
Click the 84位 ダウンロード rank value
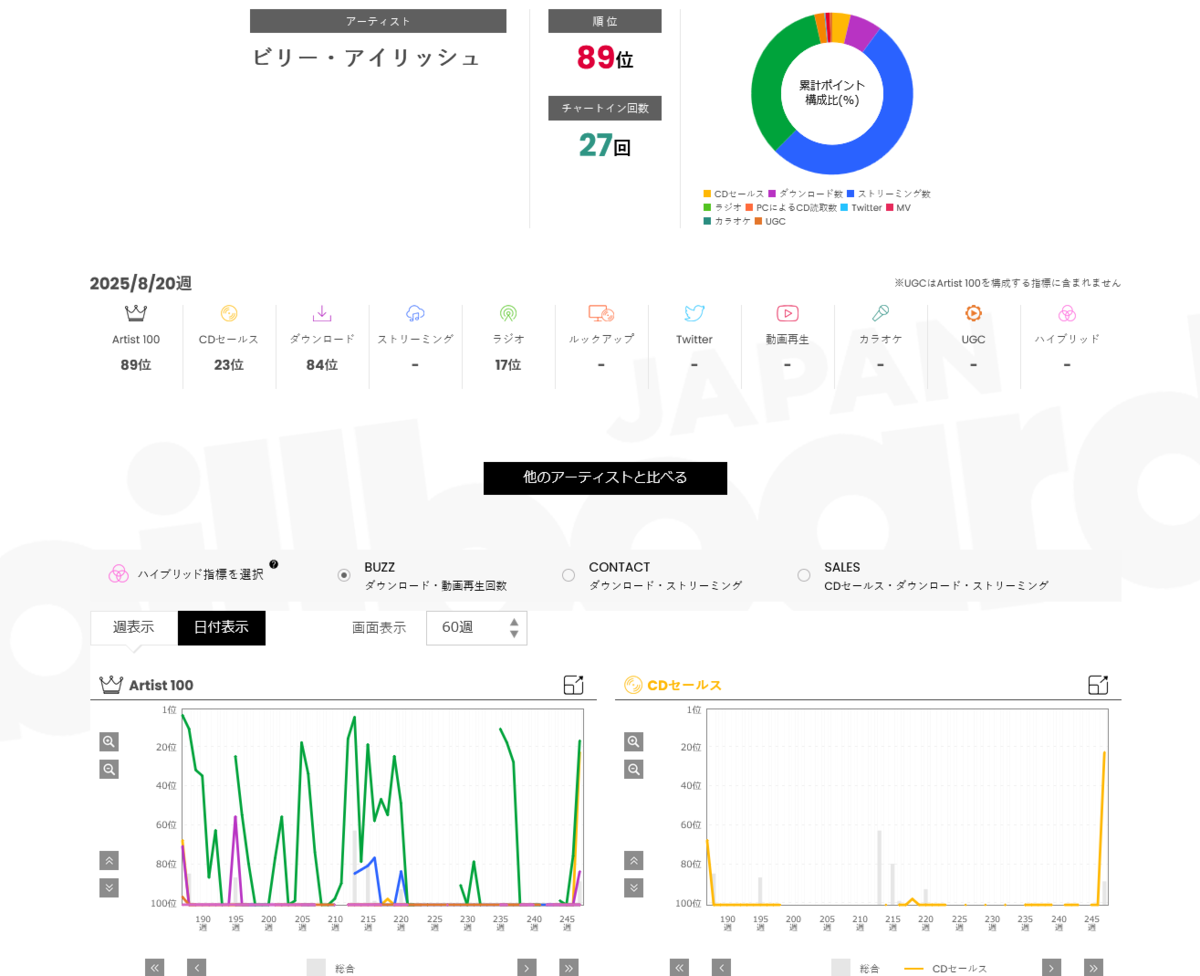(x=322, y=365)
